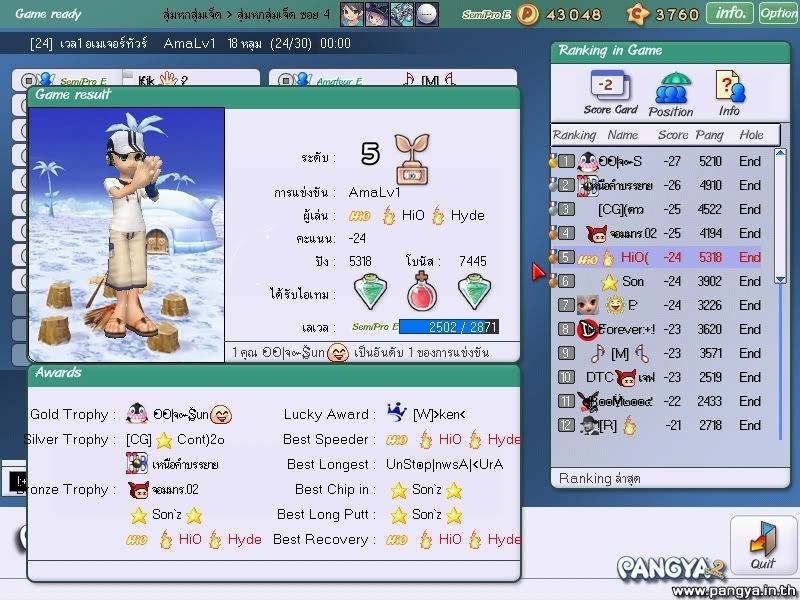The height and width of the screenshot is (600, 800).
Task: Click the ranking list scroll down arrow
Action: tap(780, 279)
